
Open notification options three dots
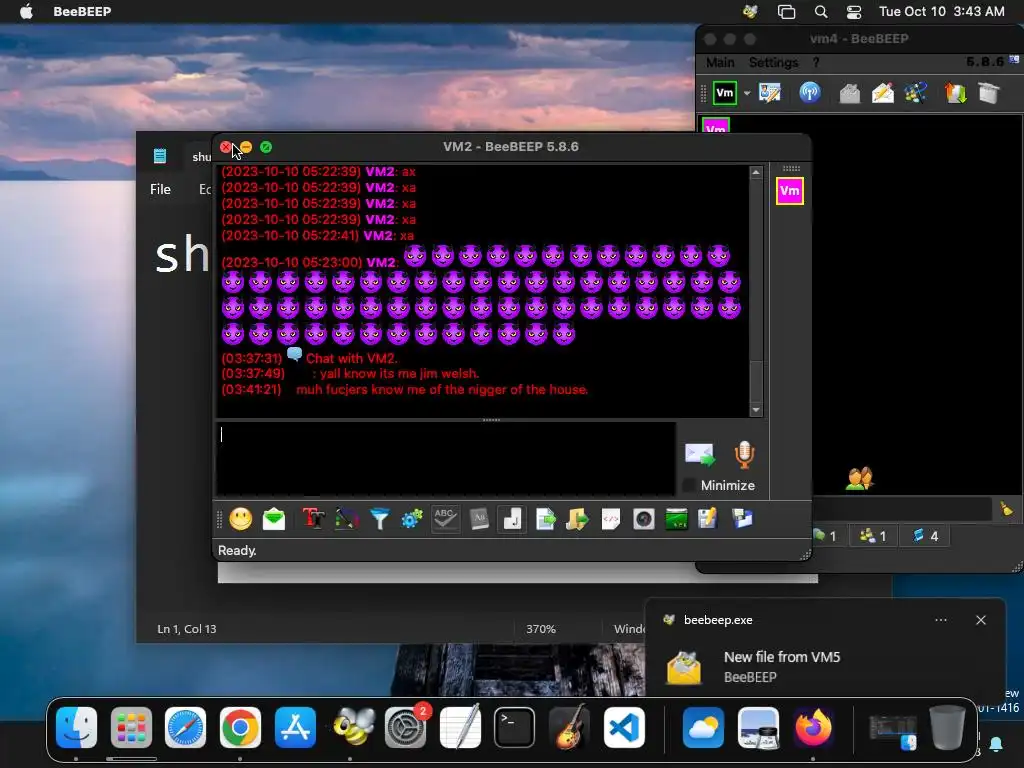[x=941, y=620]
